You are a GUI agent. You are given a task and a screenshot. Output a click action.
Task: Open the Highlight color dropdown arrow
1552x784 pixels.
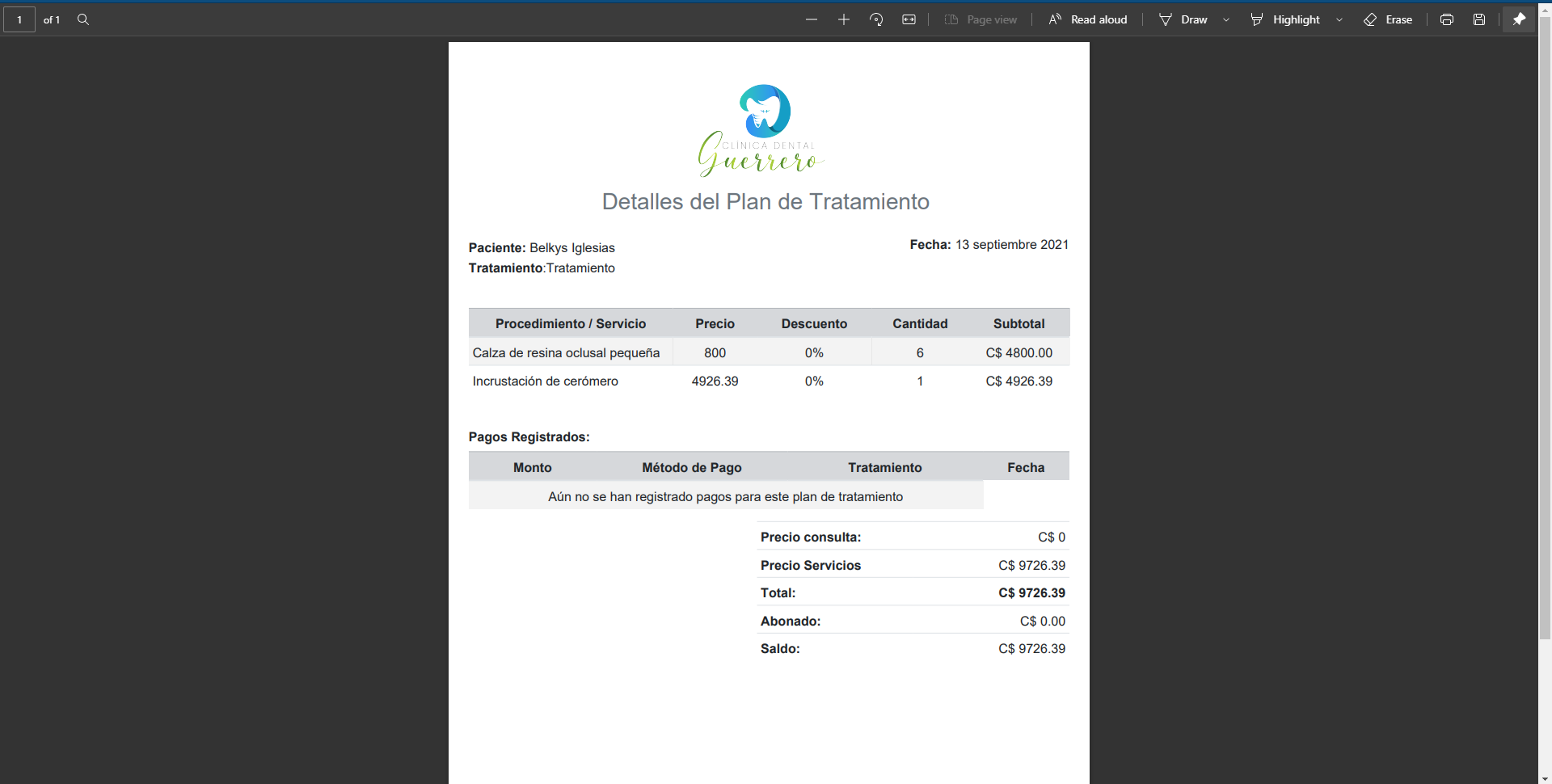(1339, 19)
